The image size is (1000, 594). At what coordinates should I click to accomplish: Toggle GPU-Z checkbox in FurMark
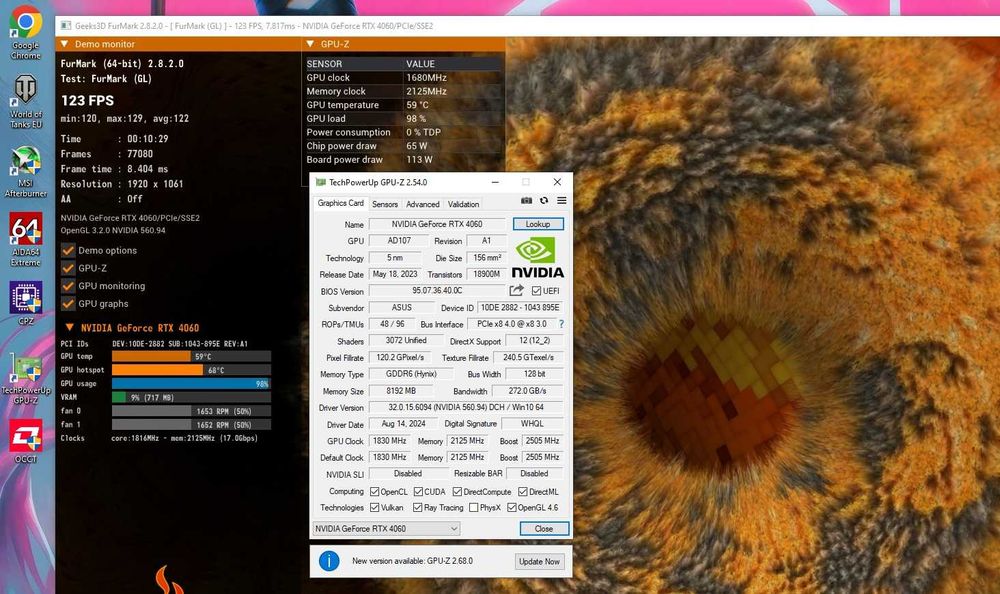click(68, 268)
